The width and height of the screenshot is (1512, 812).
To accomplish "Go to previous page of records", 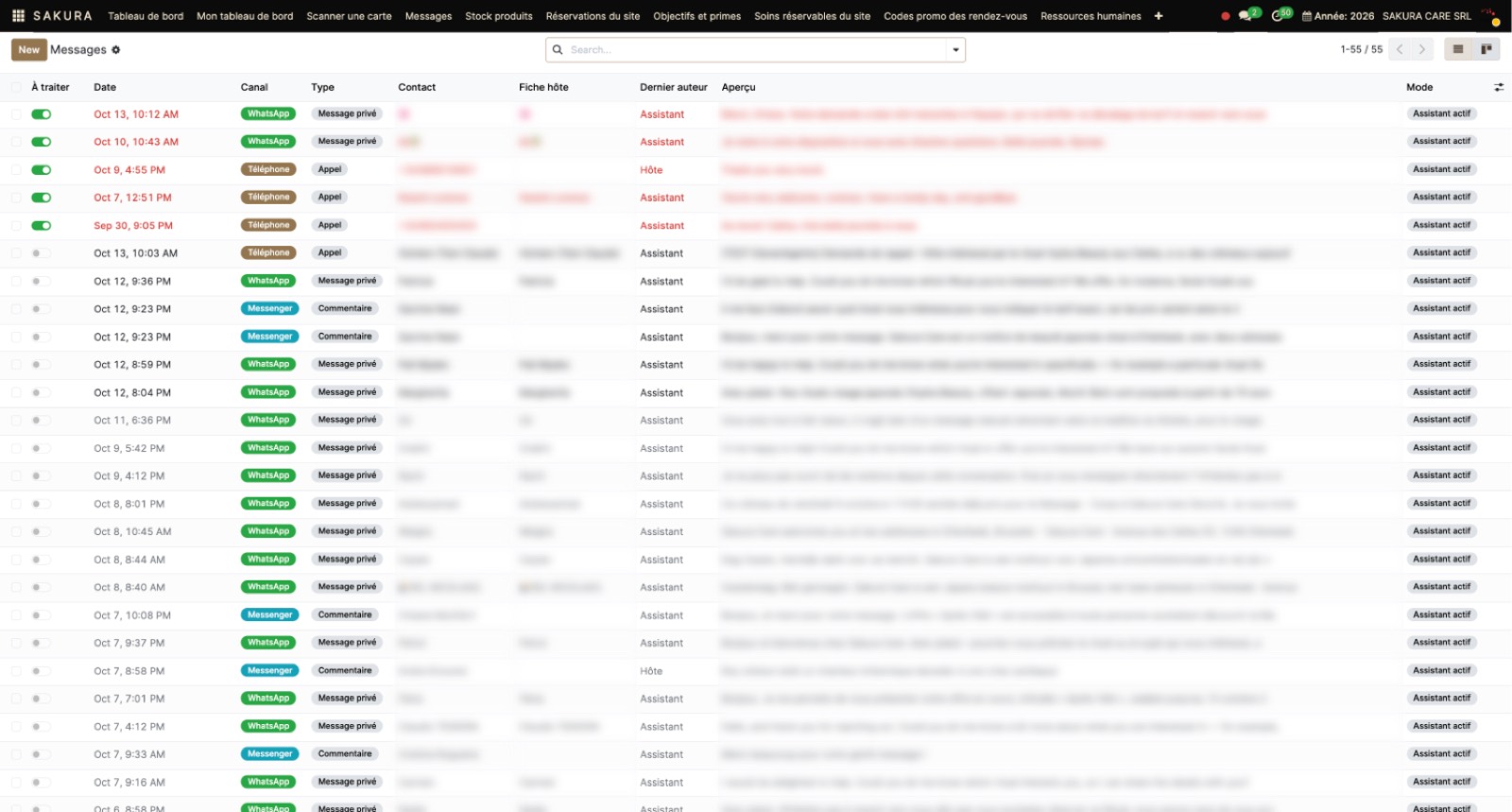I will pyautogui.click(x=1400, y=49).
